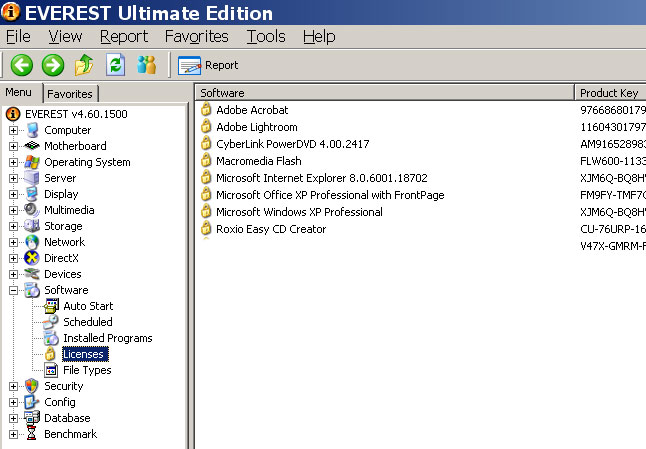Open the View menu
Image resolution: width=646 pixels, height=449 pixels.
tap(65, 37)
